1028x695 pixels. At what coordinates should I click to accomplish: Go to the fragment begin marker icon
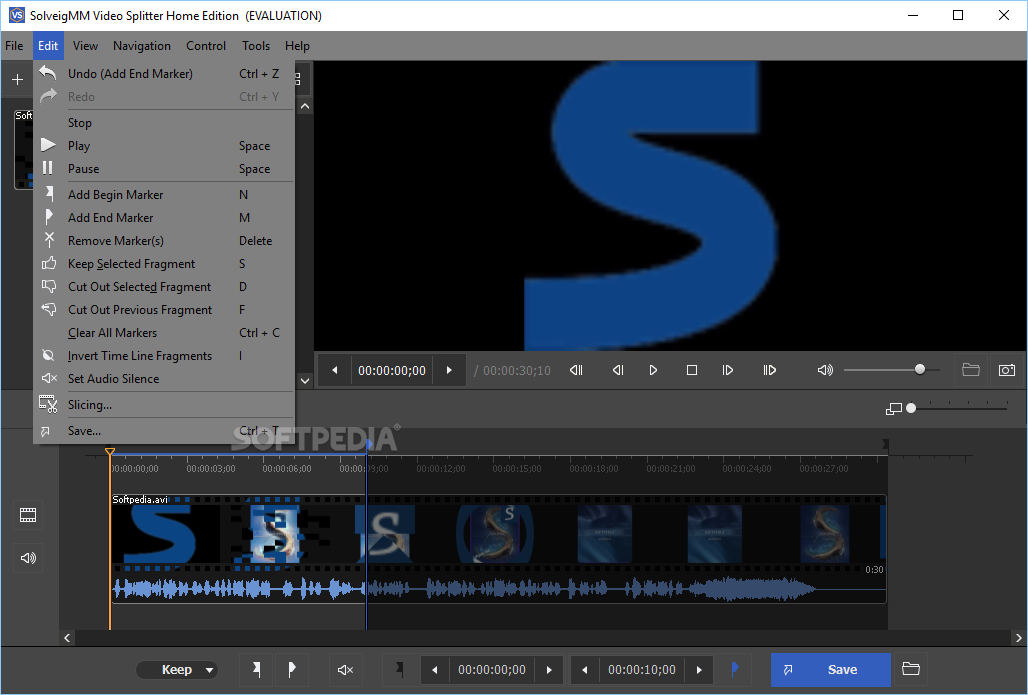pos(399,669)
